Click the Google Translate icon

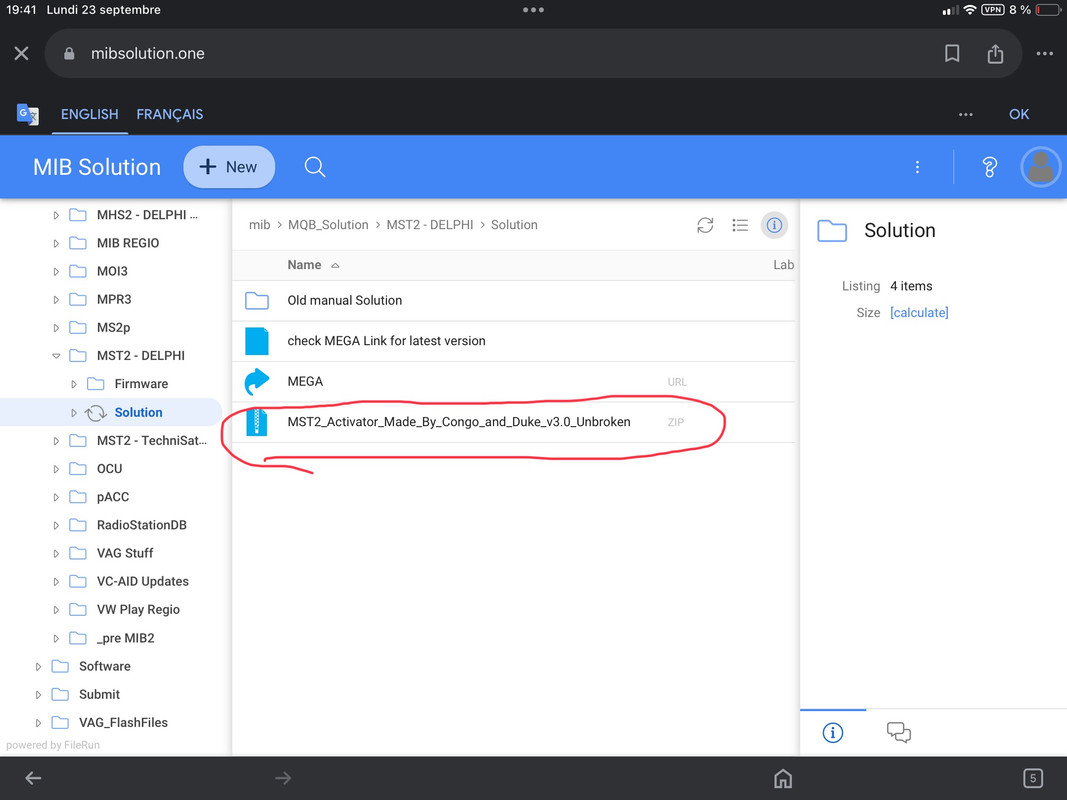click(27, 114)
